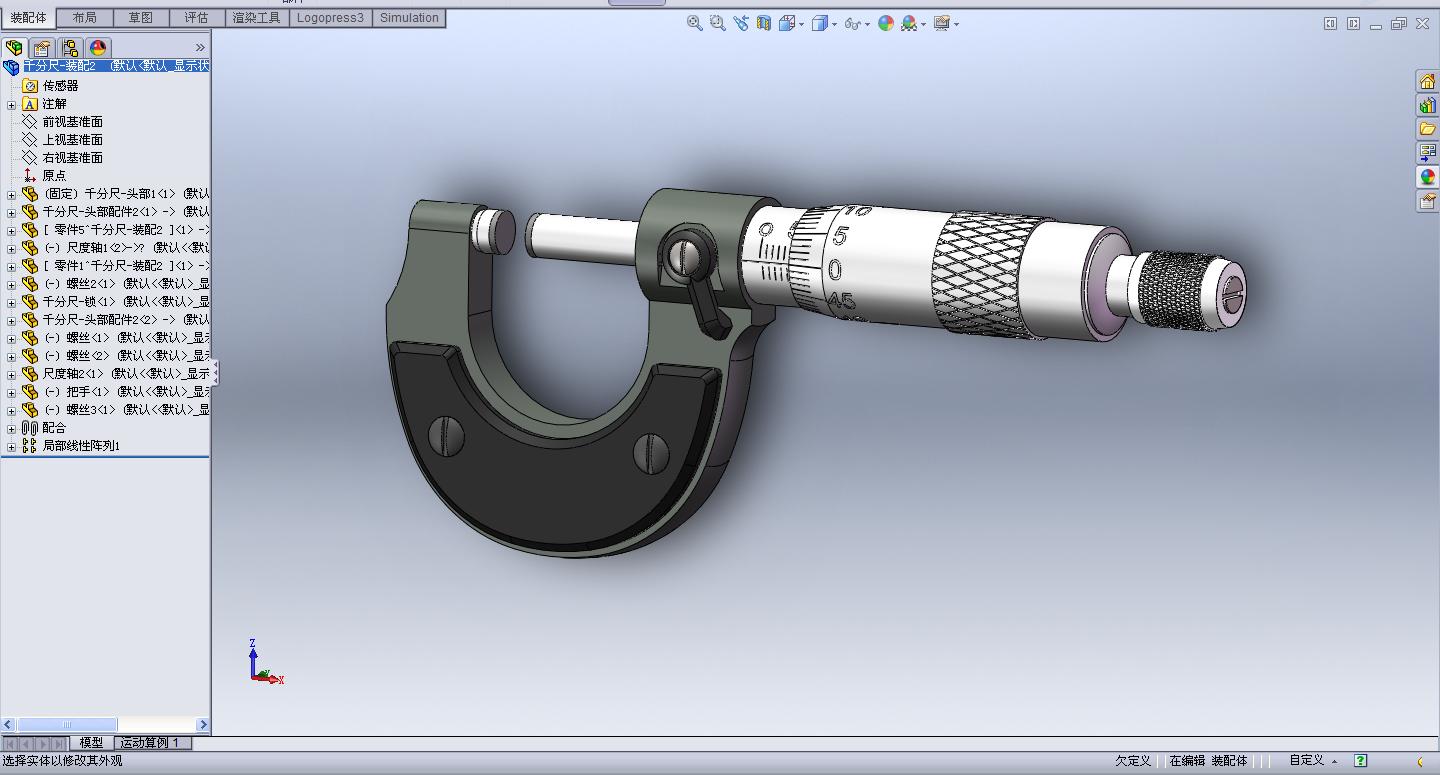This screenshot has width=1440, height=775.
Task: Expand the 千分尺-锁<1> component node
Action: pyautogui.click(x=11, y=302)
